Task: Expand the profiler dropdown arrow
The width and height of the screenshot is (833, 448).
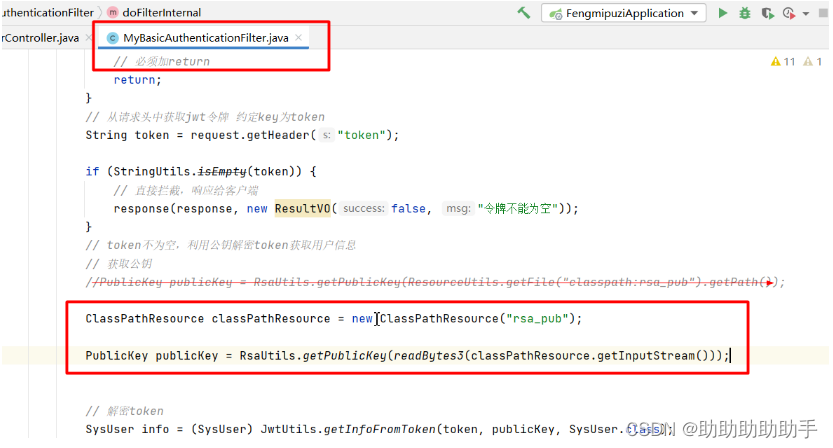Action: point(806,14)
